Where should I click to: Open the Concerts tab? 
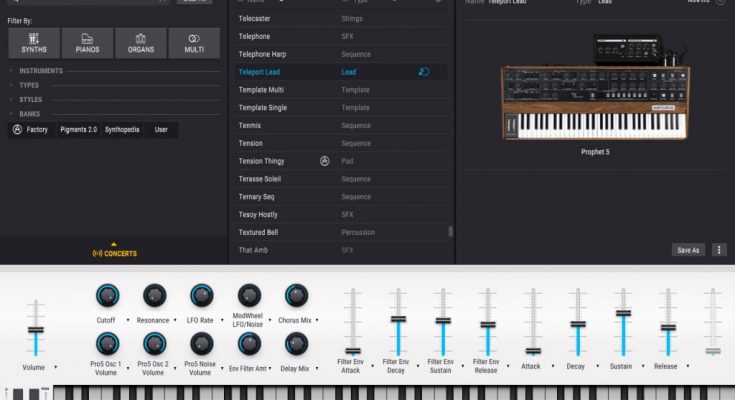[x=114, y=252]
